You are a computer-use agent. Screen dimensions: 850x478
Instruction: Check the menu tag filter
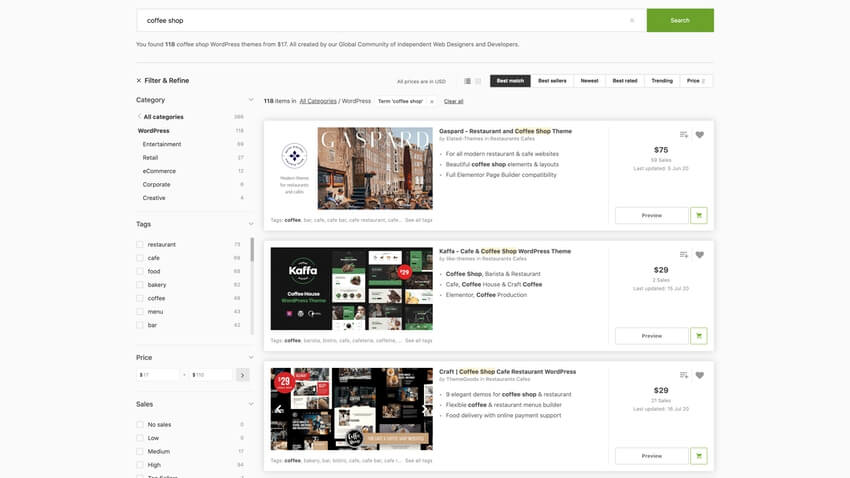pos(140,312)
